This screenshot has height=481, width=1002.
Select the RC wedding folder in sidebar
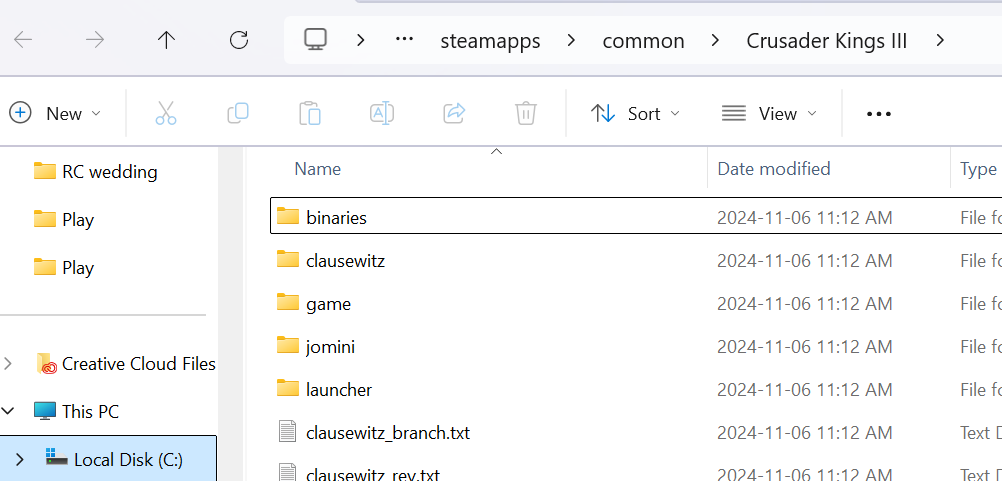point(109,171)
